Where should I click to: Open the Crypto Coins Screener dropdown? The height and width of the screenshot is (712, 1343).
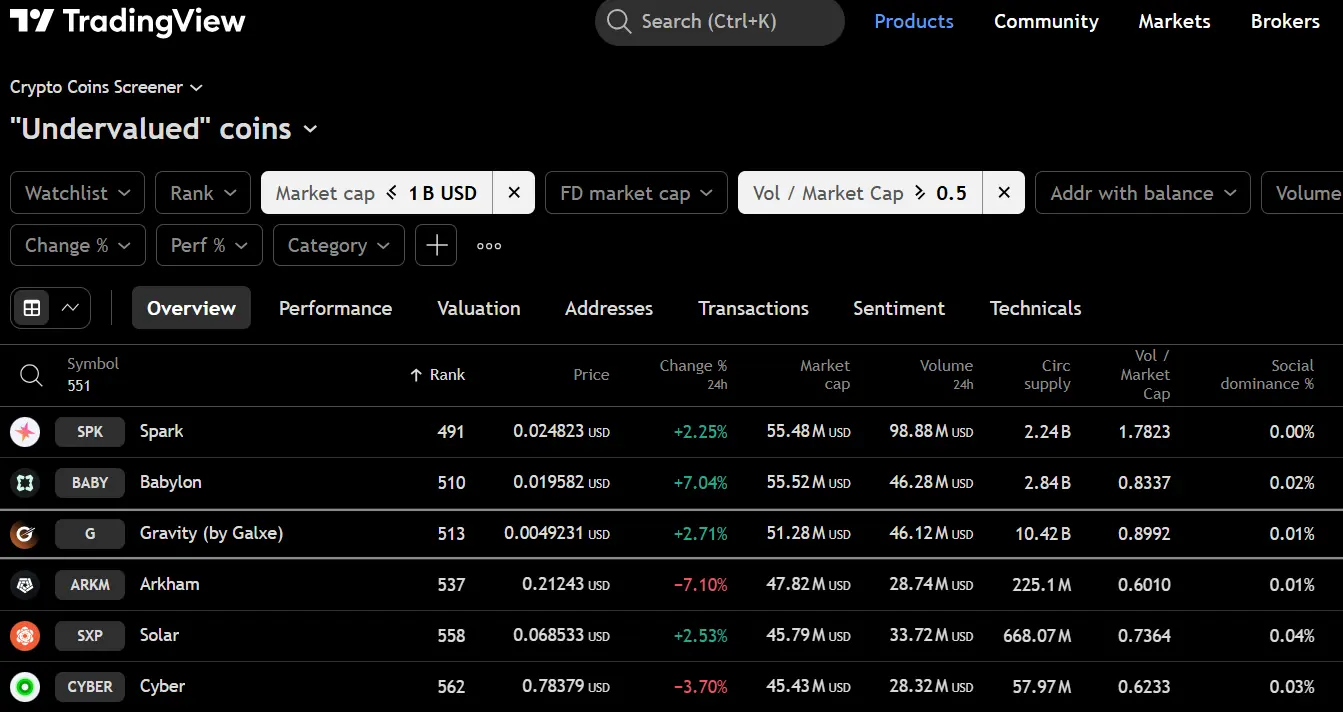pyautogui.click(x=106, y=87)
